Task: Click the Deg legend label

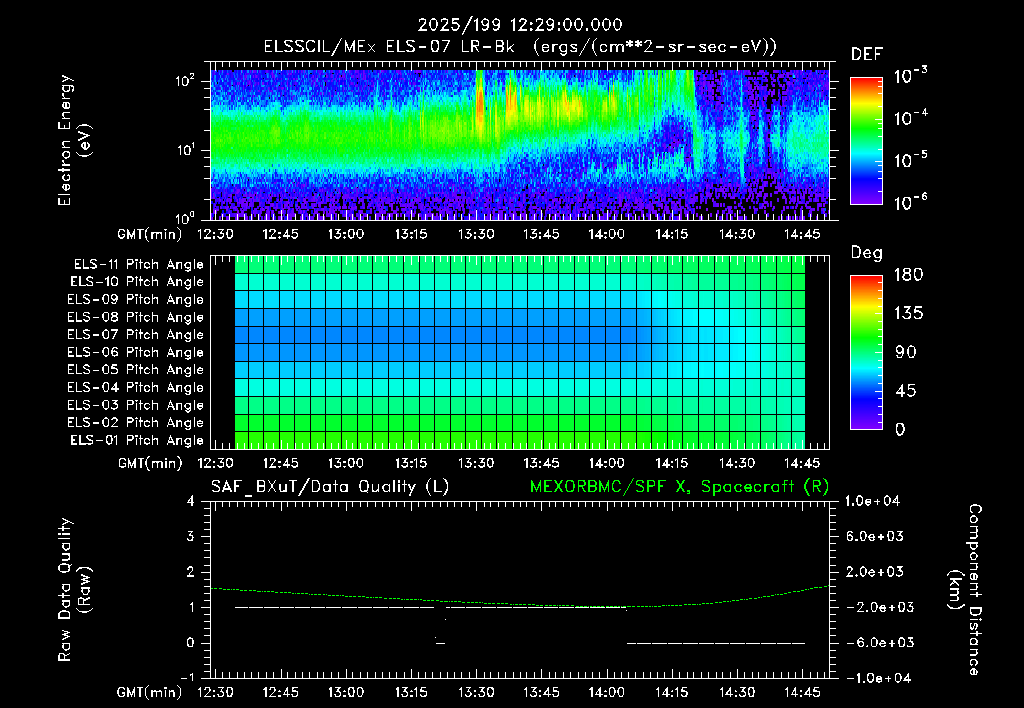Action: coord(867,253)
